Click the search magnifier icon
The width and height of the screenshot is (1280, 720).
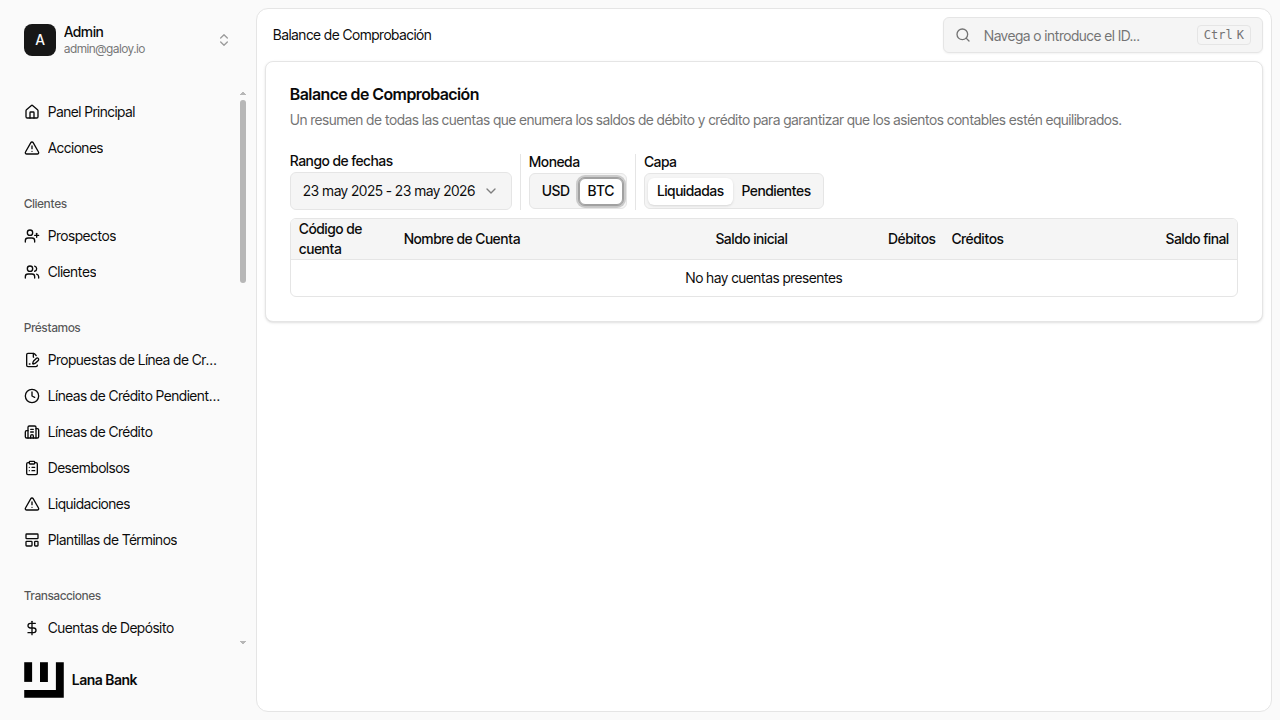(963, 35)
